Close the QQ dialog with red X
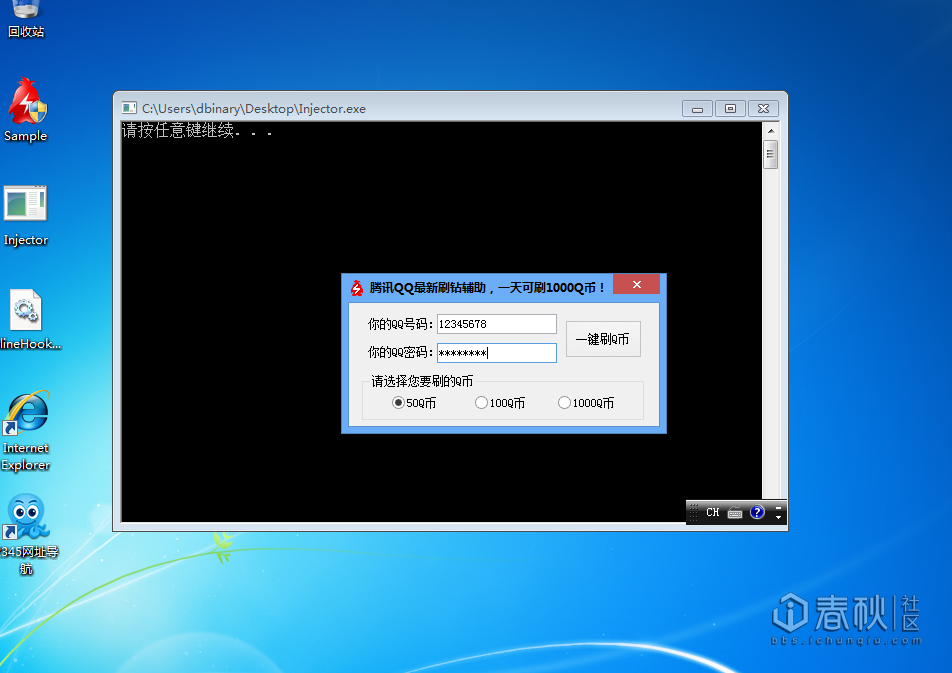Image resolution: width=952 pixels, height=673 pixels. pos(636,284)
